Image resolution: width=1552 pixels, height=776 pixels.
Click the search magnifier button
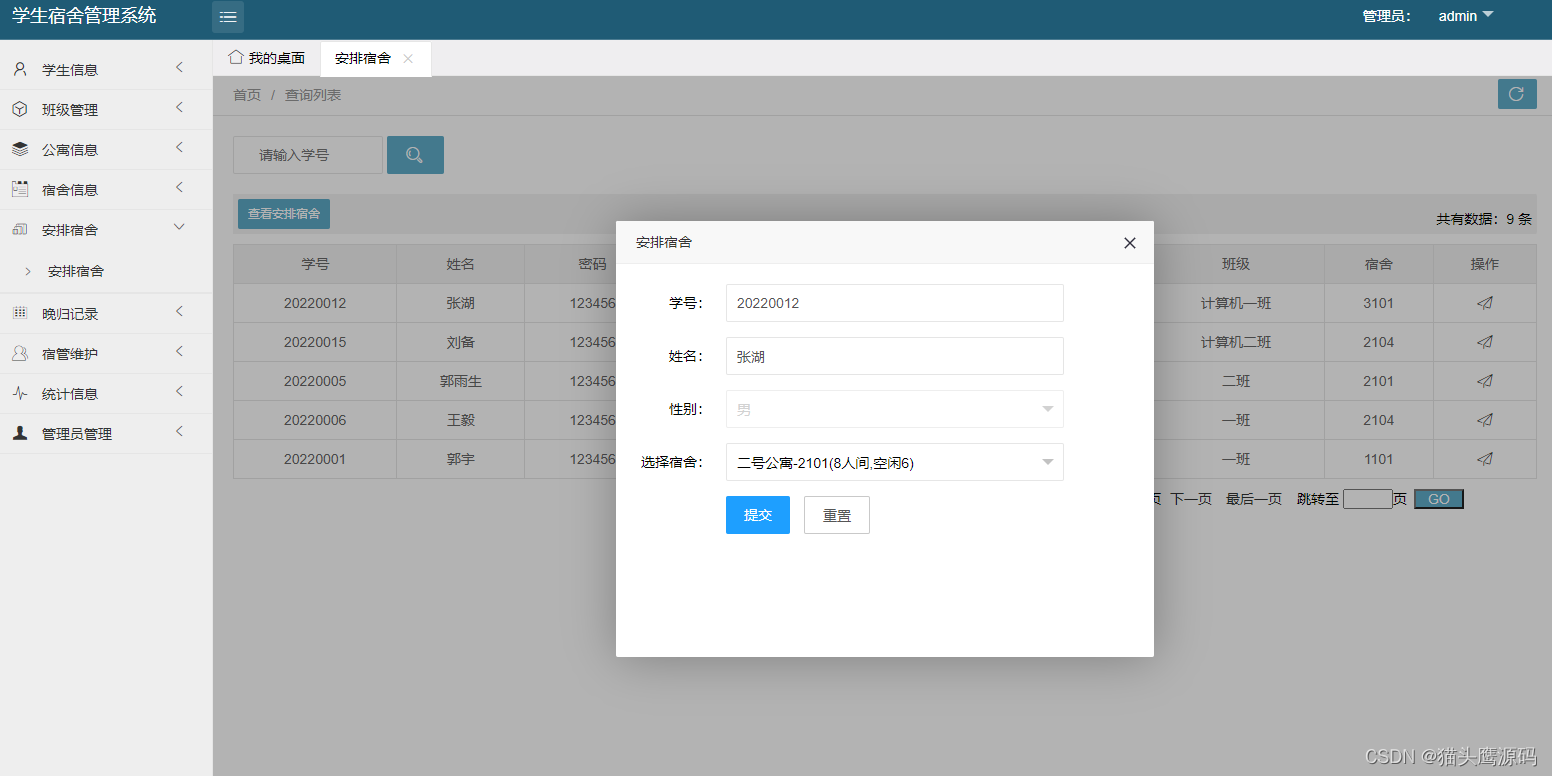pos(415,155)
